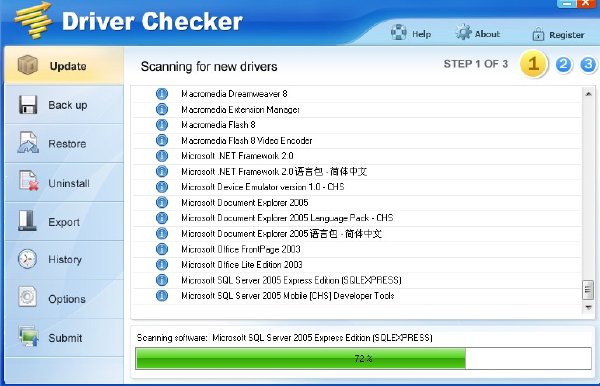
Task: Open the Back up section
Action: (64, 104)
